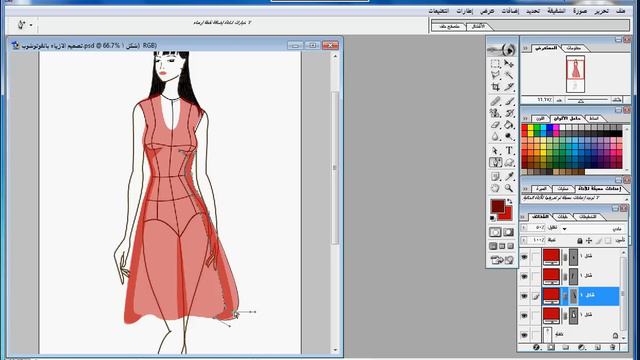Select the Slice tool
Screen dimensions: 640x360
[509, 87]
